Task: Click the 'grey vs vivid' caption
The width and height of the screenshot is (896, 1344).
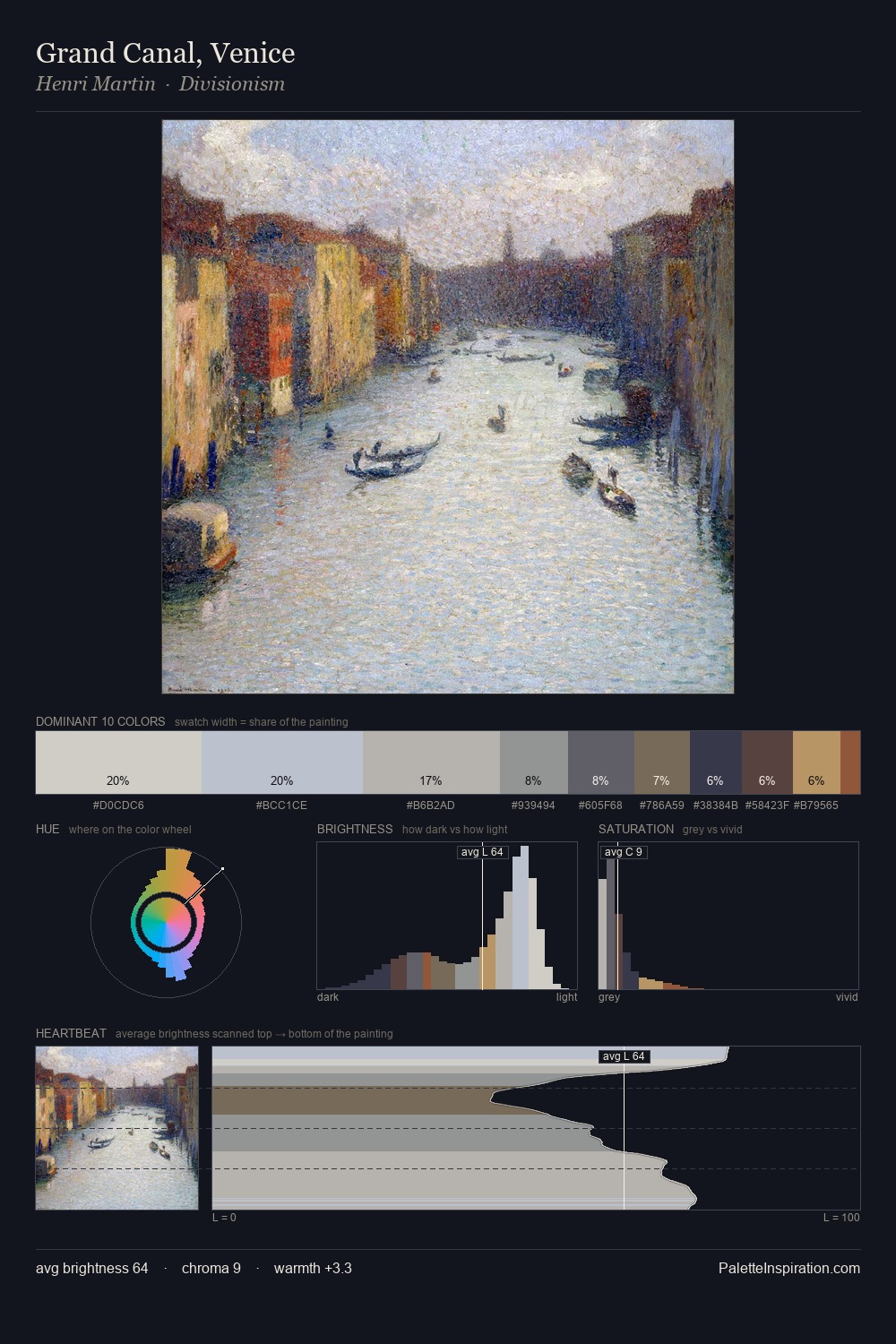Action: (712, 830)
